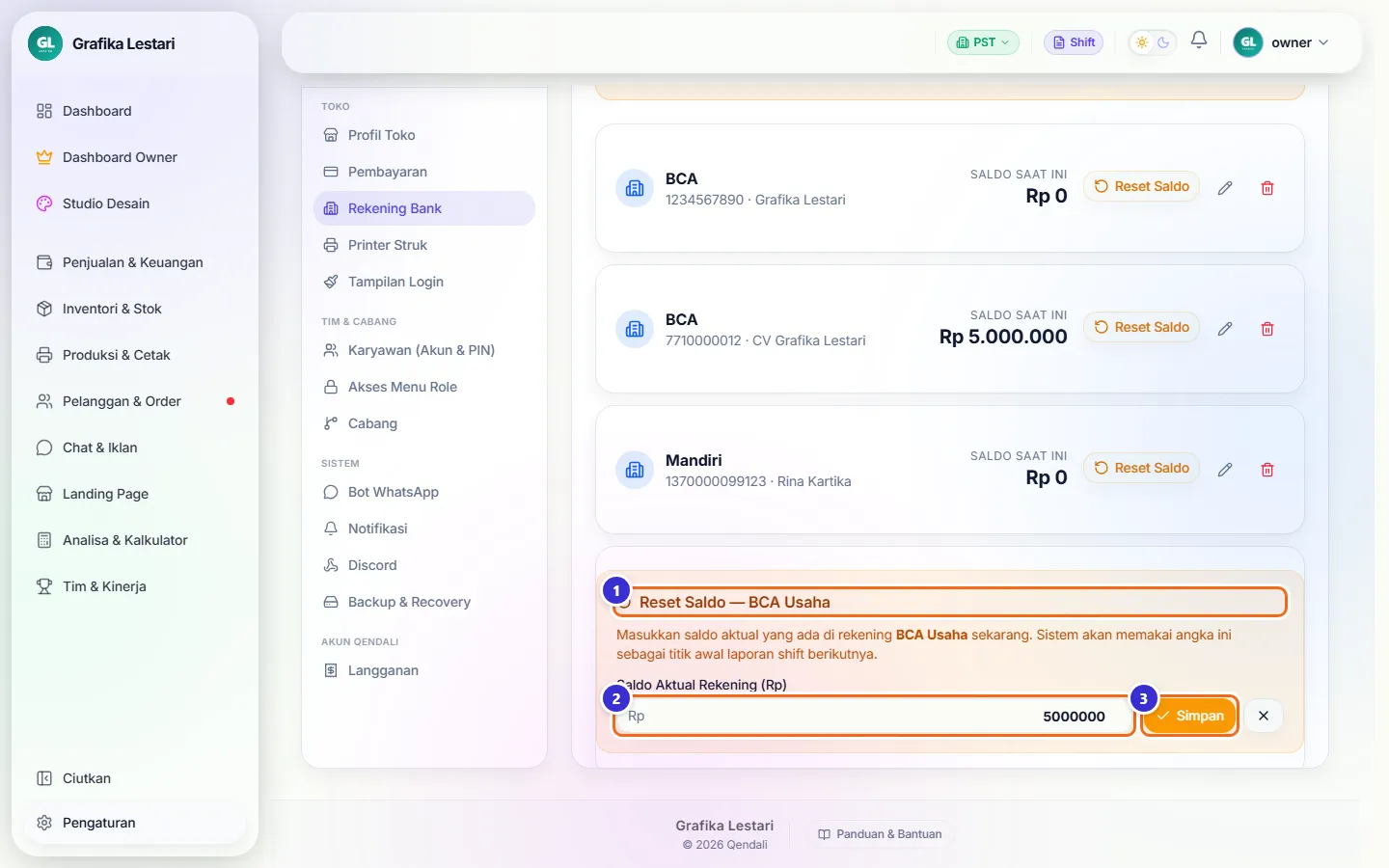Focus the Saldo Aktual Rekening input field

874,716
